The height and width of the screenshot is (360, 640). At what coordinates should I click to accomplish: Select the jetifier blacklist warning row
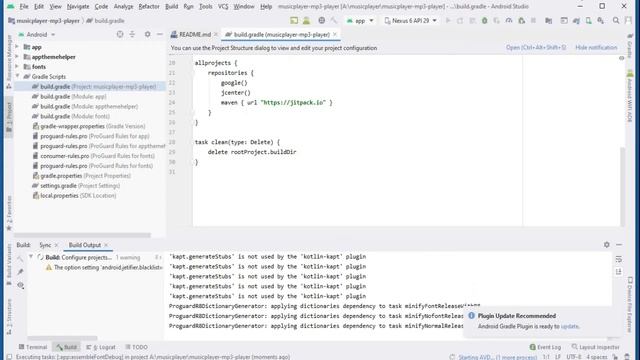104,267
